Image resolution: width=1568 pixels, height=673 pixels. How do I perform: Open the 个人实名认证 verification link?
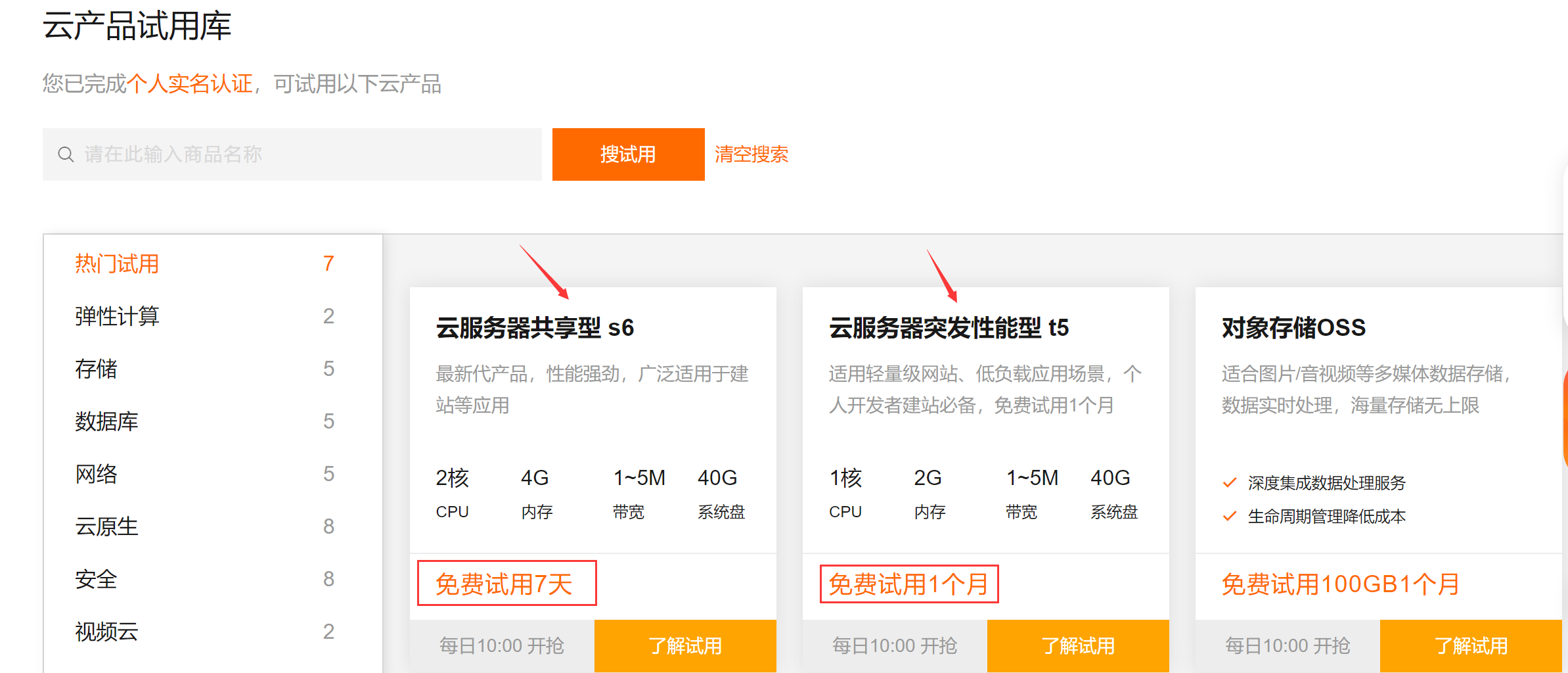pyautogui.click(x=190, y=81)
